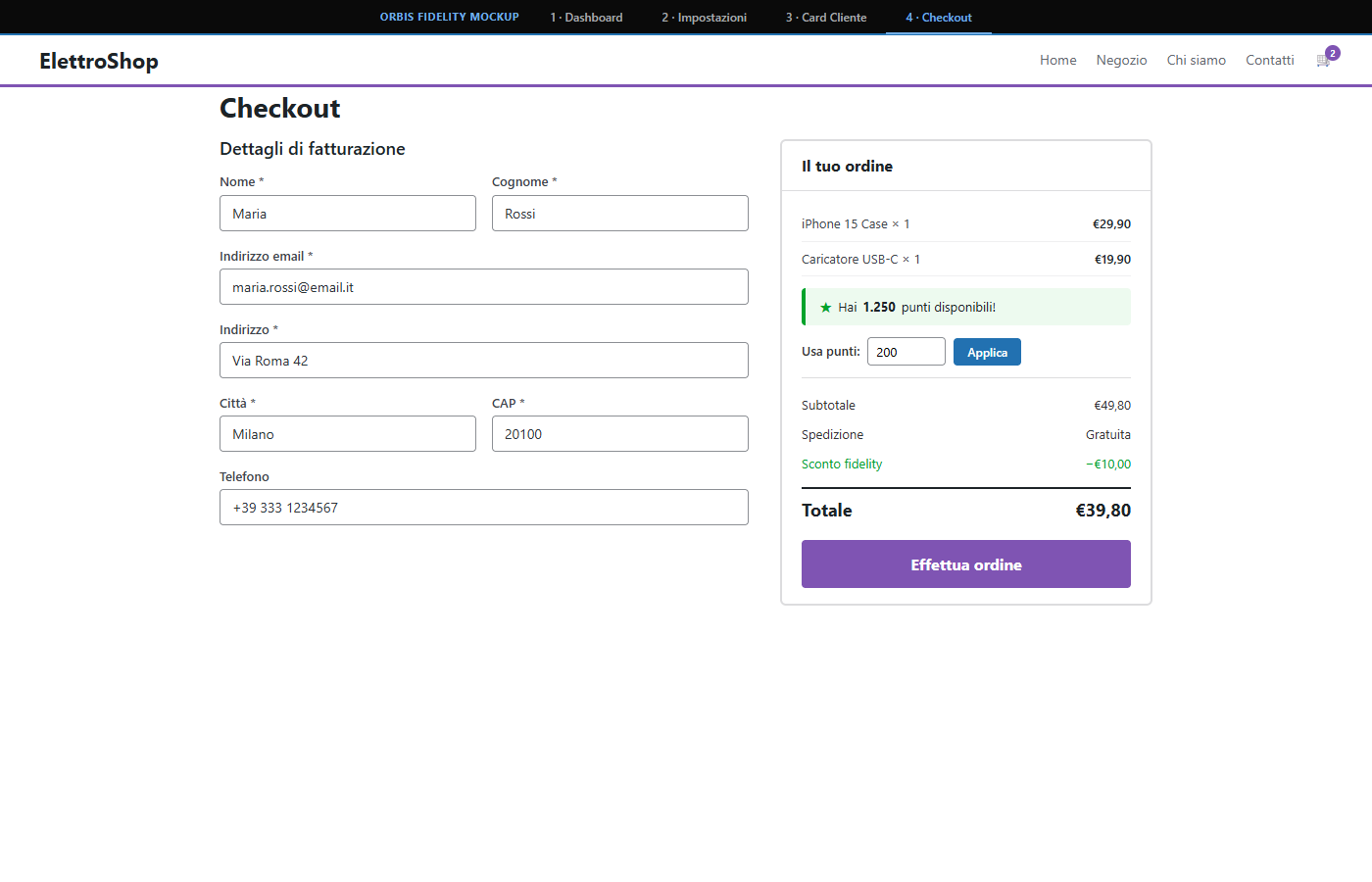Click the active "4 · Checkout" tab
The image size is (1372, 882).
938,17
